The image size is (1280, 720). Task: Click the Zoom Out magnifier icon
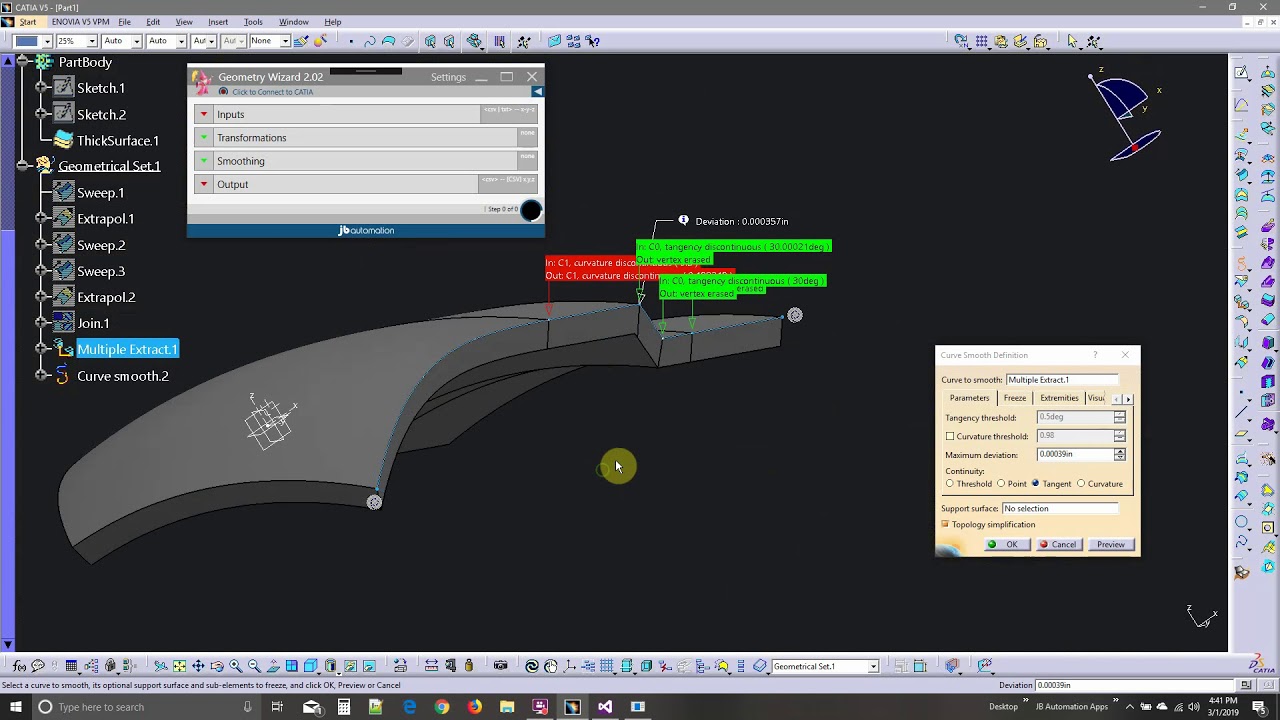tap(254, 666)
